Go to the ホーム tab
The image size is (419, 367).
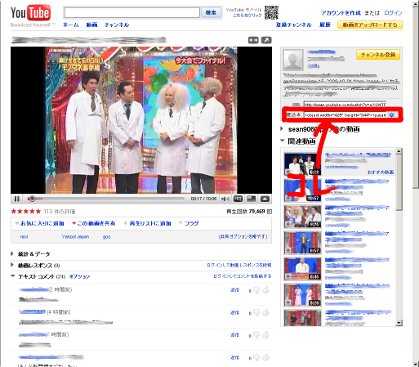pos(71,25)
